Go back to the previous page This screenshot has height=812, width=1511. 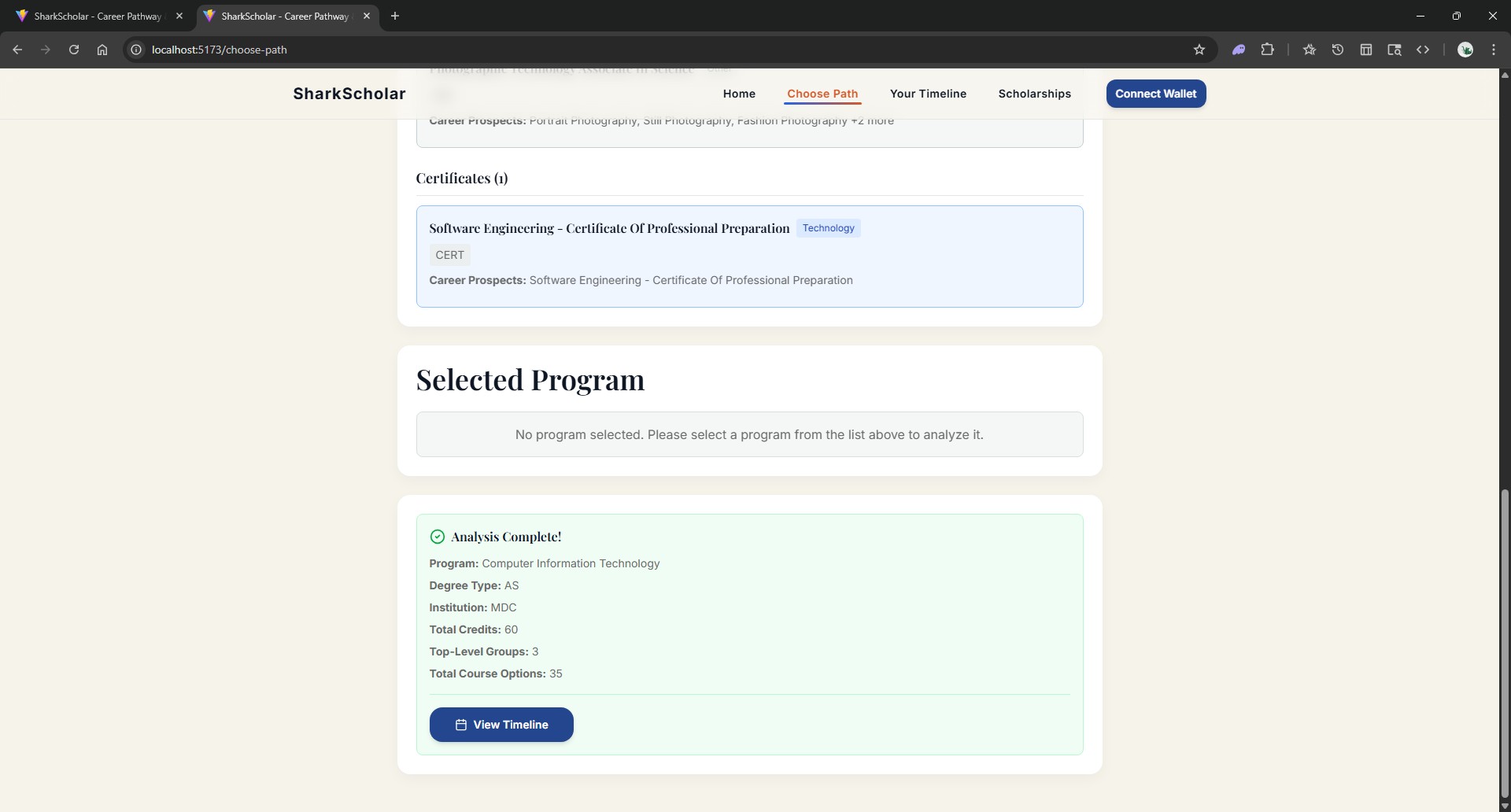[x=17, y=50]
